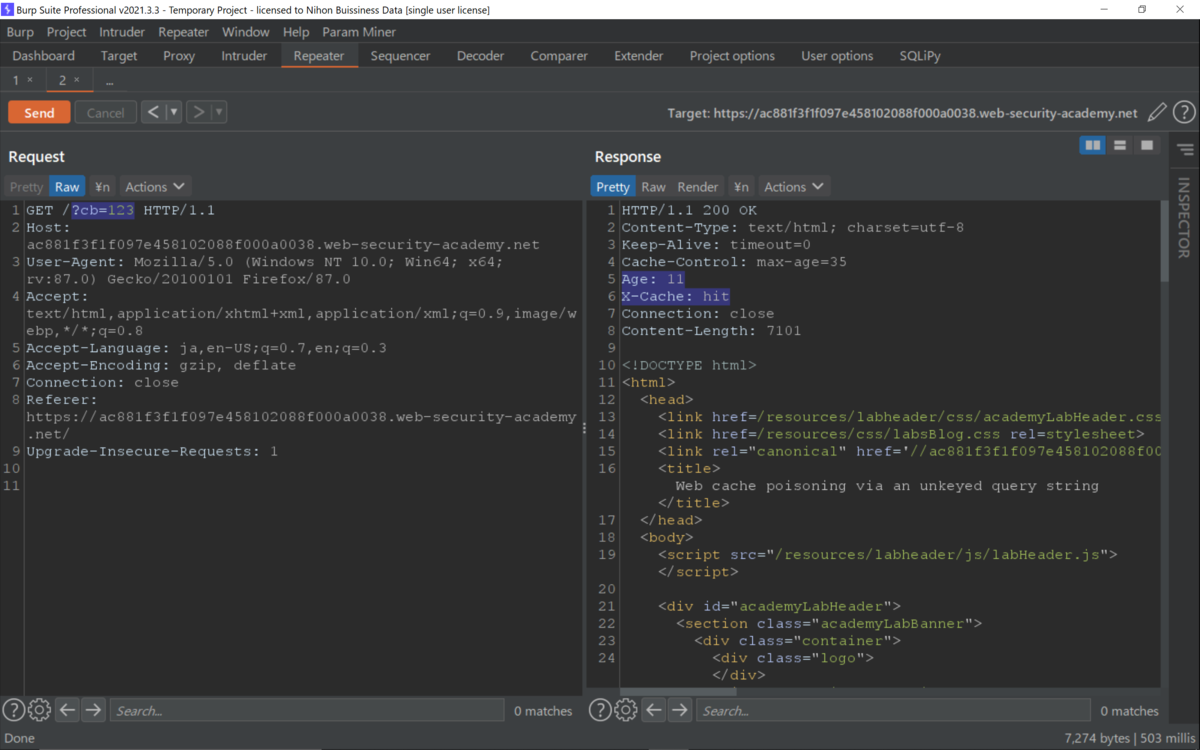Switch to side-by-side request/response layout

coord(1093,146)
